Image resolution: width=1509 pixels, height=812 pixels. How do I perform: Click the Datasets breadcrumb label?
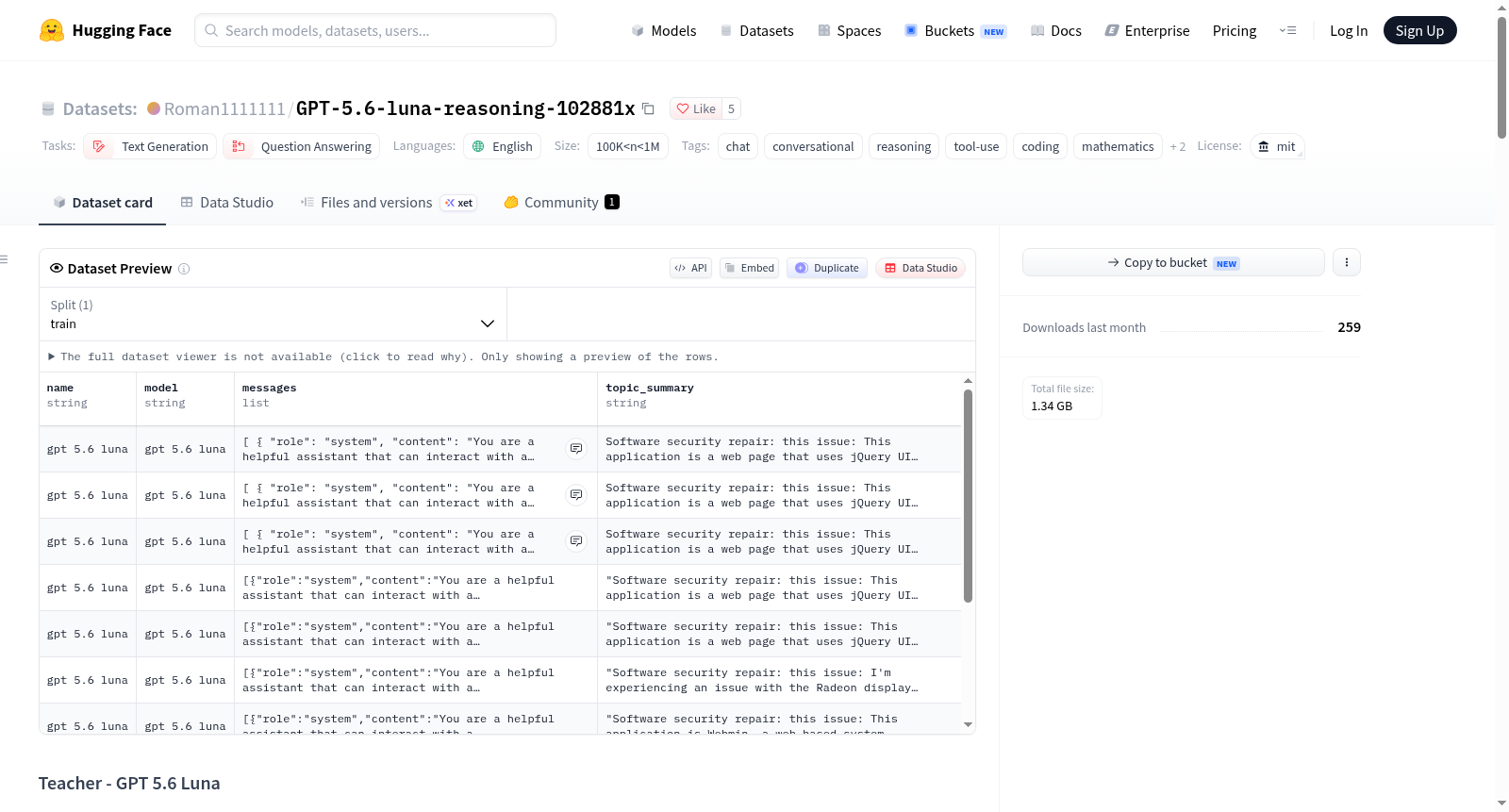(100, 108)
